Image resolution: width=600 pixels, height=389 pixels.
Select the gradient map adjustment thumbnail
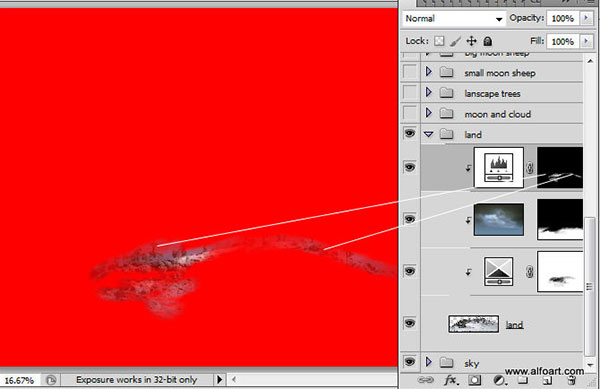coord(499,272)
